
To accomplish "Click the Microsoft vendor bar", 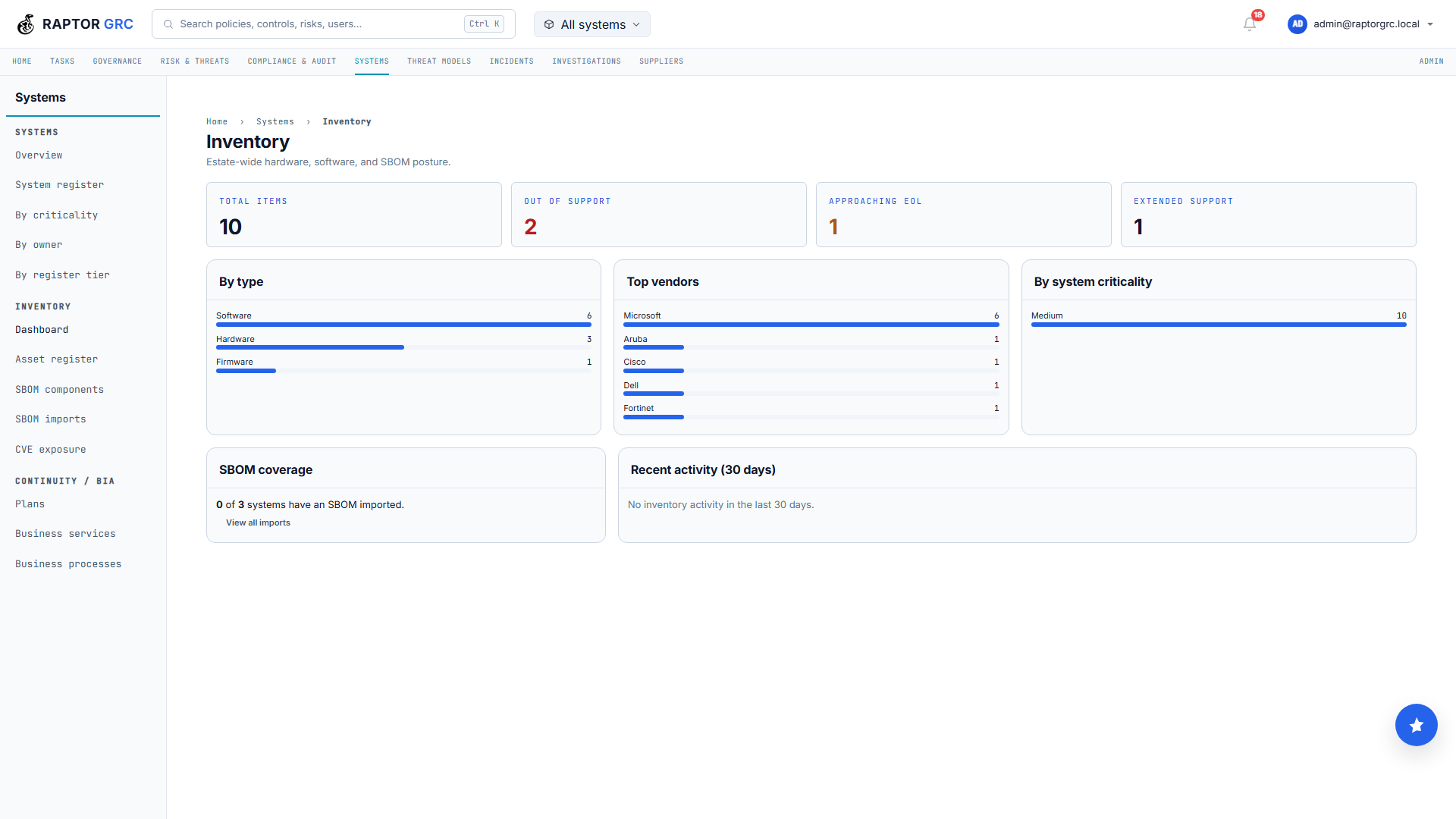I will 811,325.
